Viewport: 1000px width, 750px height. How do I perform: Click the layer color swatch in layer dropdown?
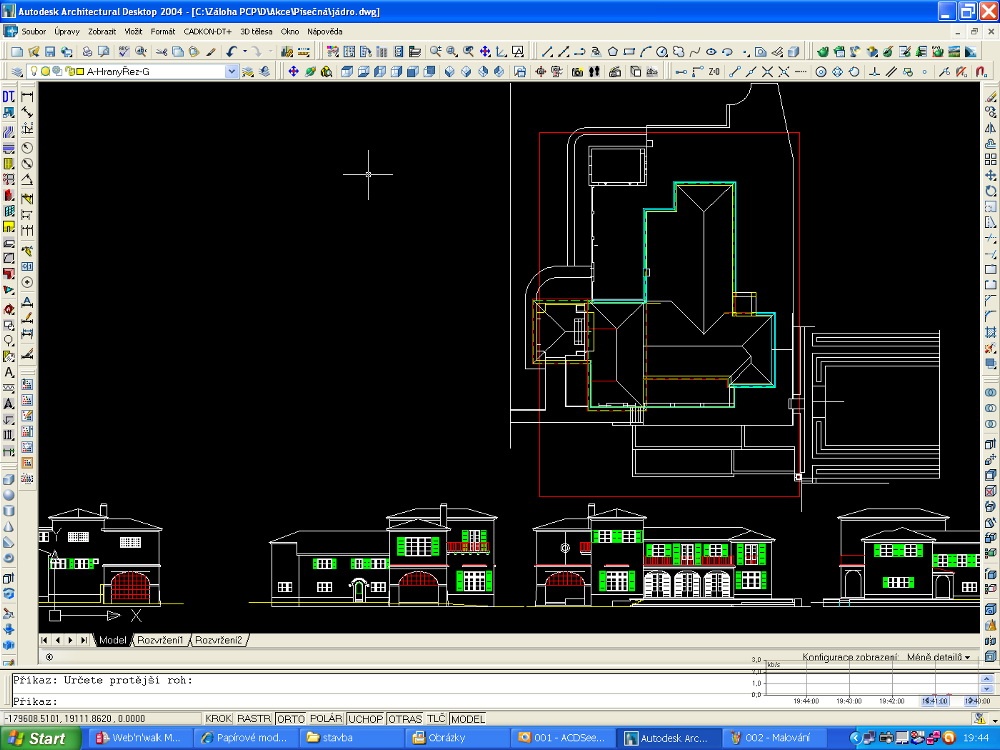[x=80, y=71]
